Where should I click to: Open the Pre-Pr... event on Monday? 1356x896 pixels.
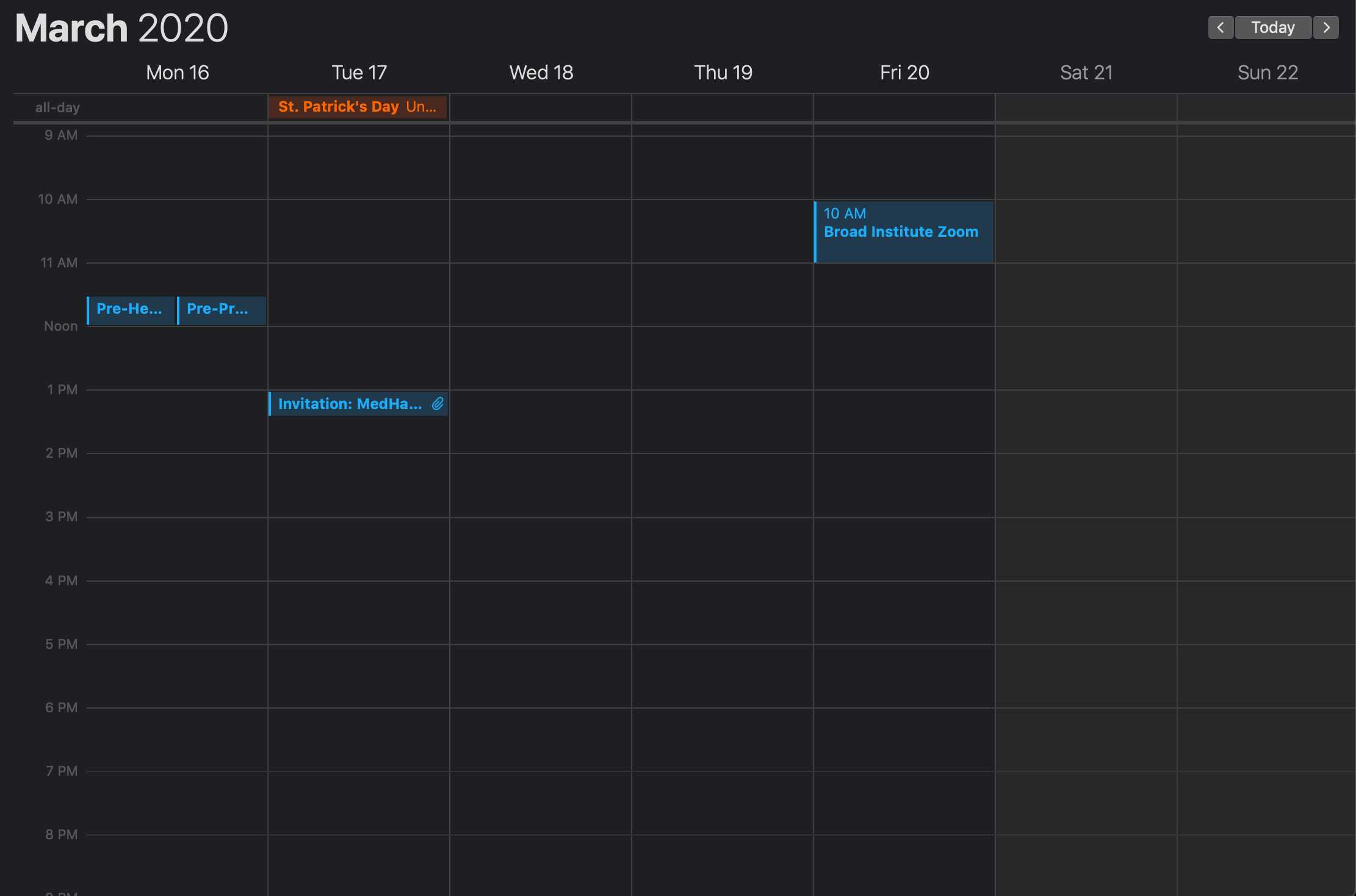218,309
